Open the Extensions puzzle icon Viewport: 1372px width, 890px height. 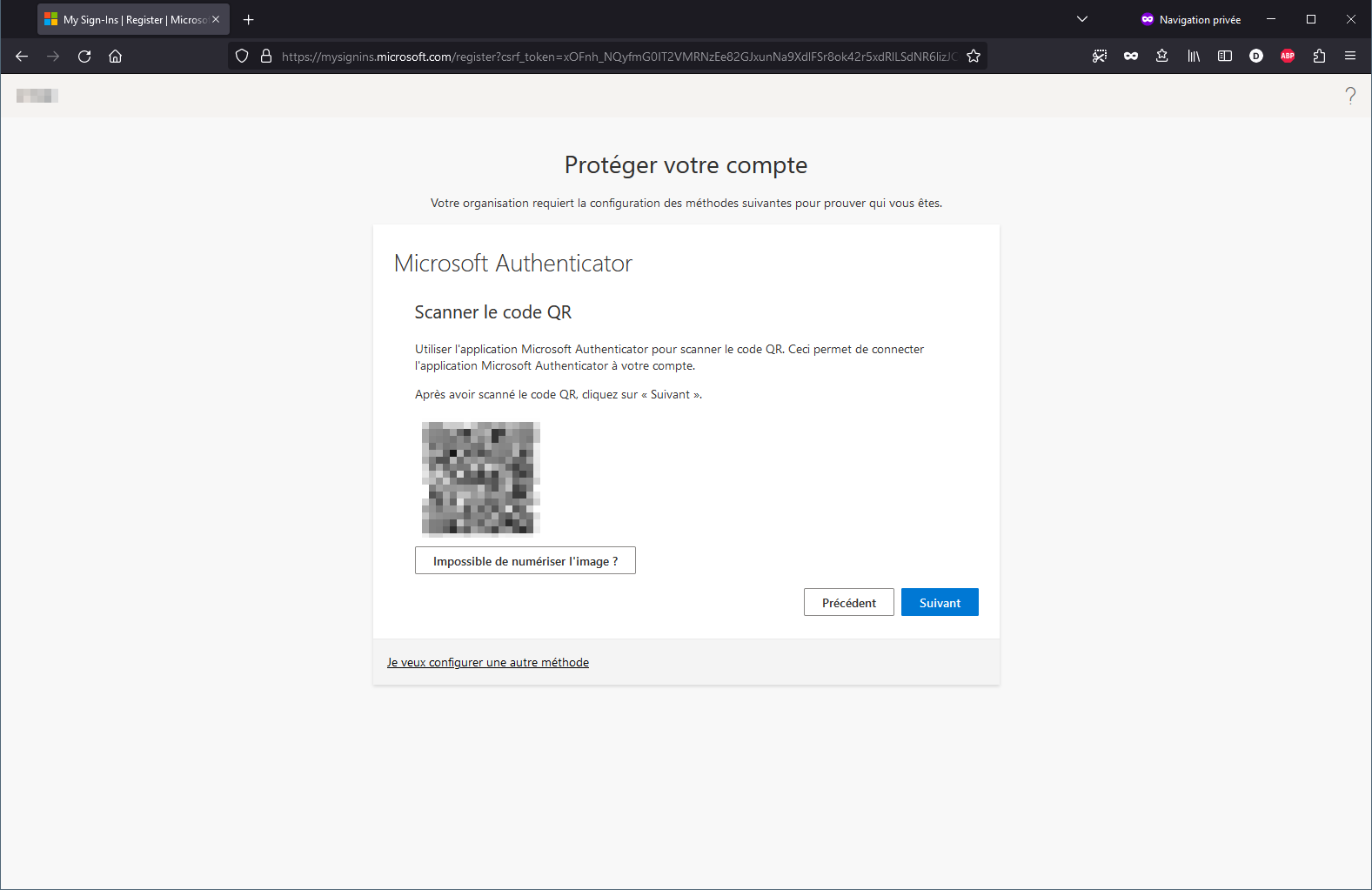[1319, 57]
